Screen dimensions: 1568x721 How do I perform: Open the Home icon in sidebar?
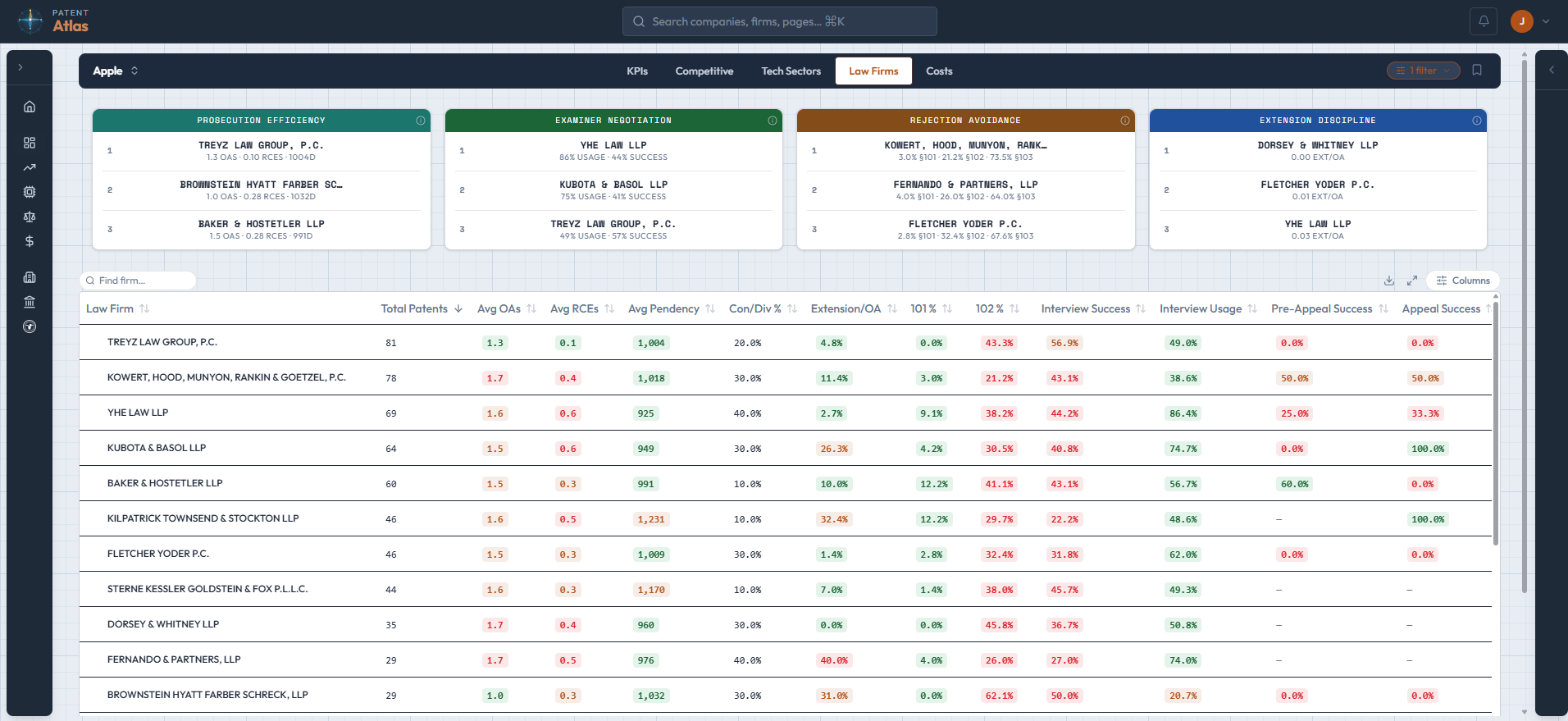pos(30,107)
